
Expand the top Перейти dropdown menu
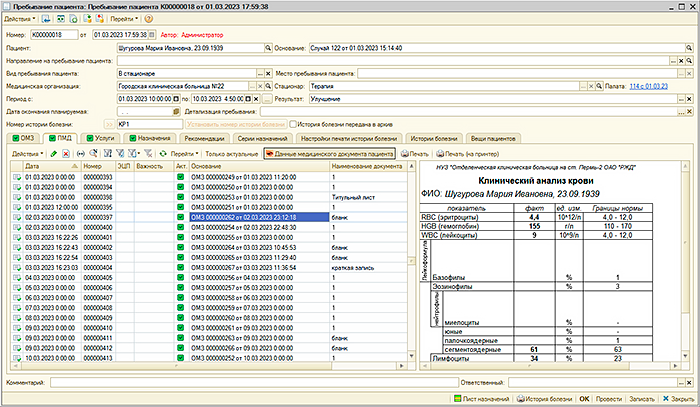point(124,18)
